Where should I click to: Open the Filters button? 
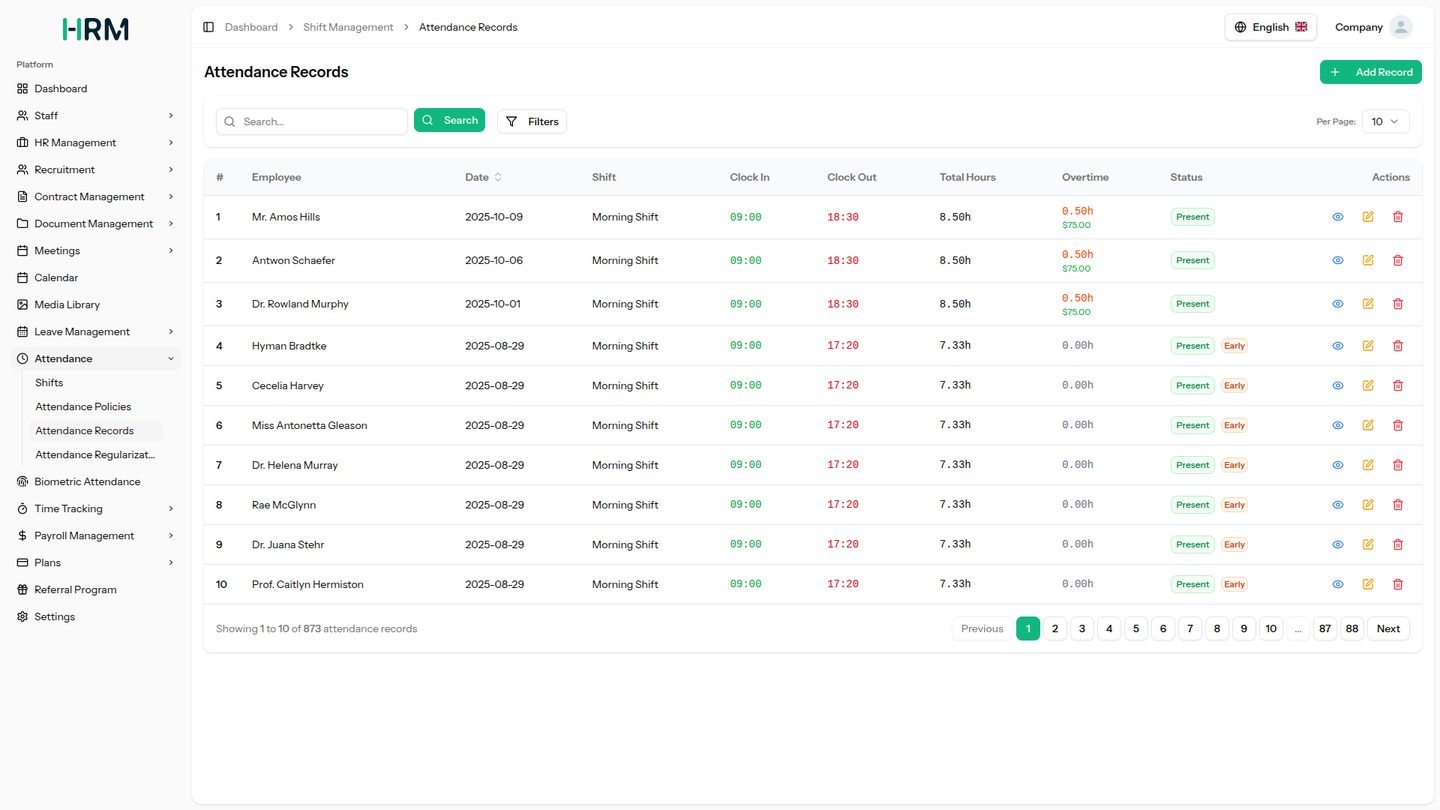click(x=532, y=122)
